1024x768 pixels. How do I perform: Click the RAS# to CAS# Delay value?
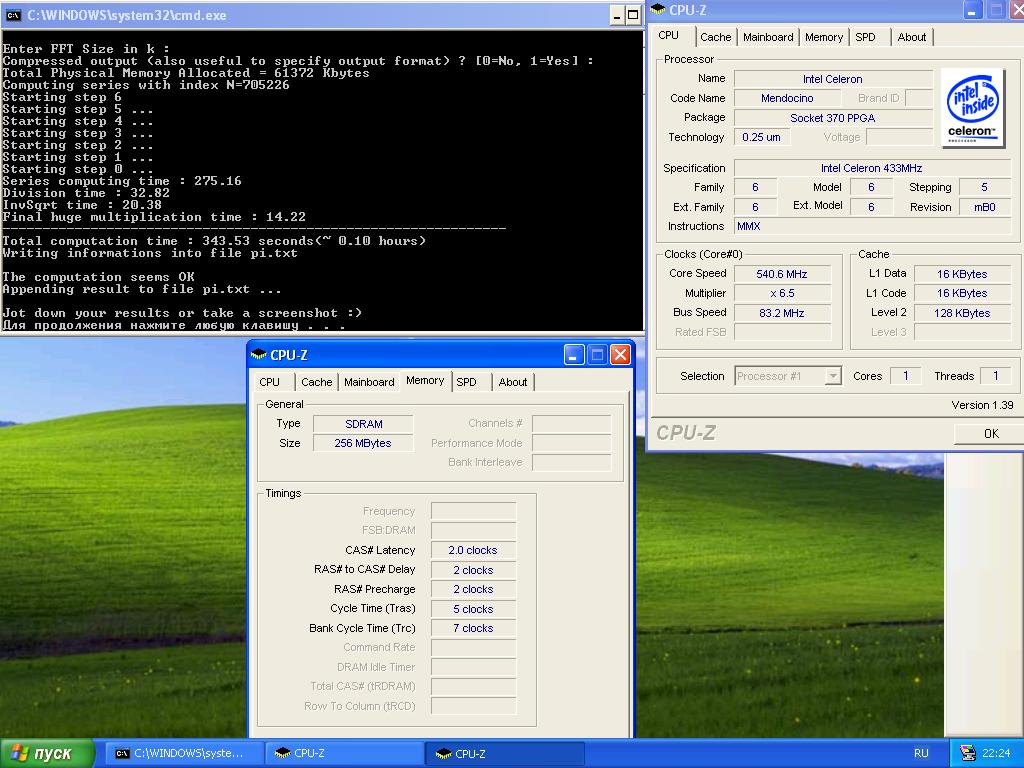[x=473, y=570]
